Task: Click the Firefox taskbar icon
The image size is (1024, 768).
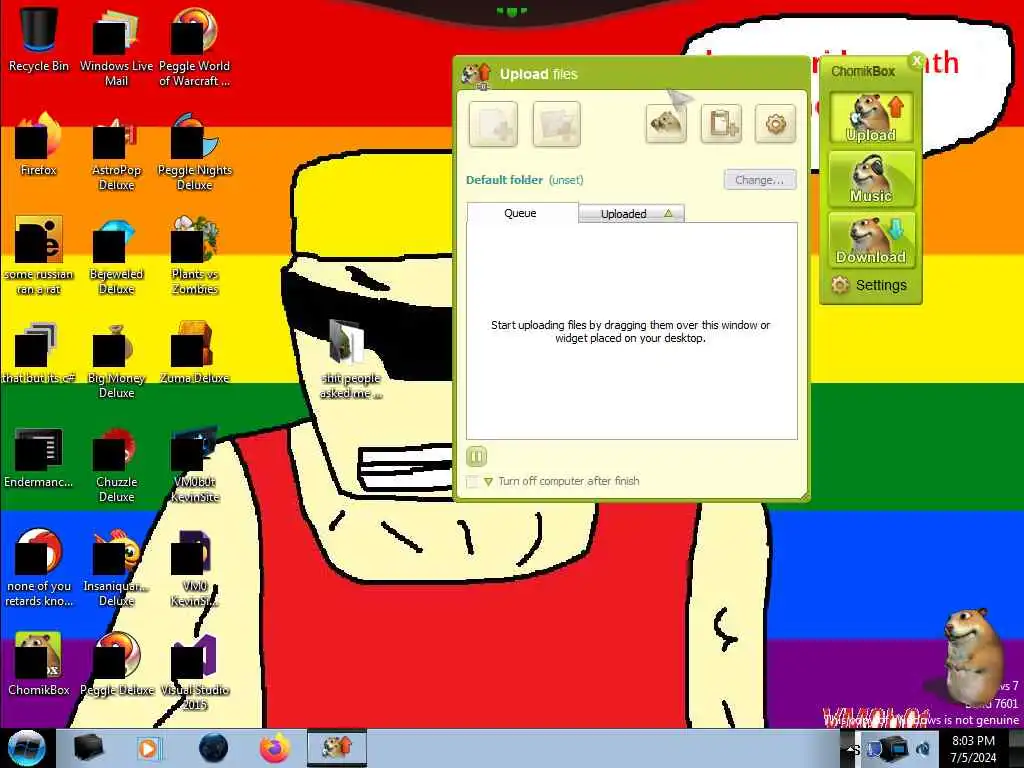Action: click(275, 748)
